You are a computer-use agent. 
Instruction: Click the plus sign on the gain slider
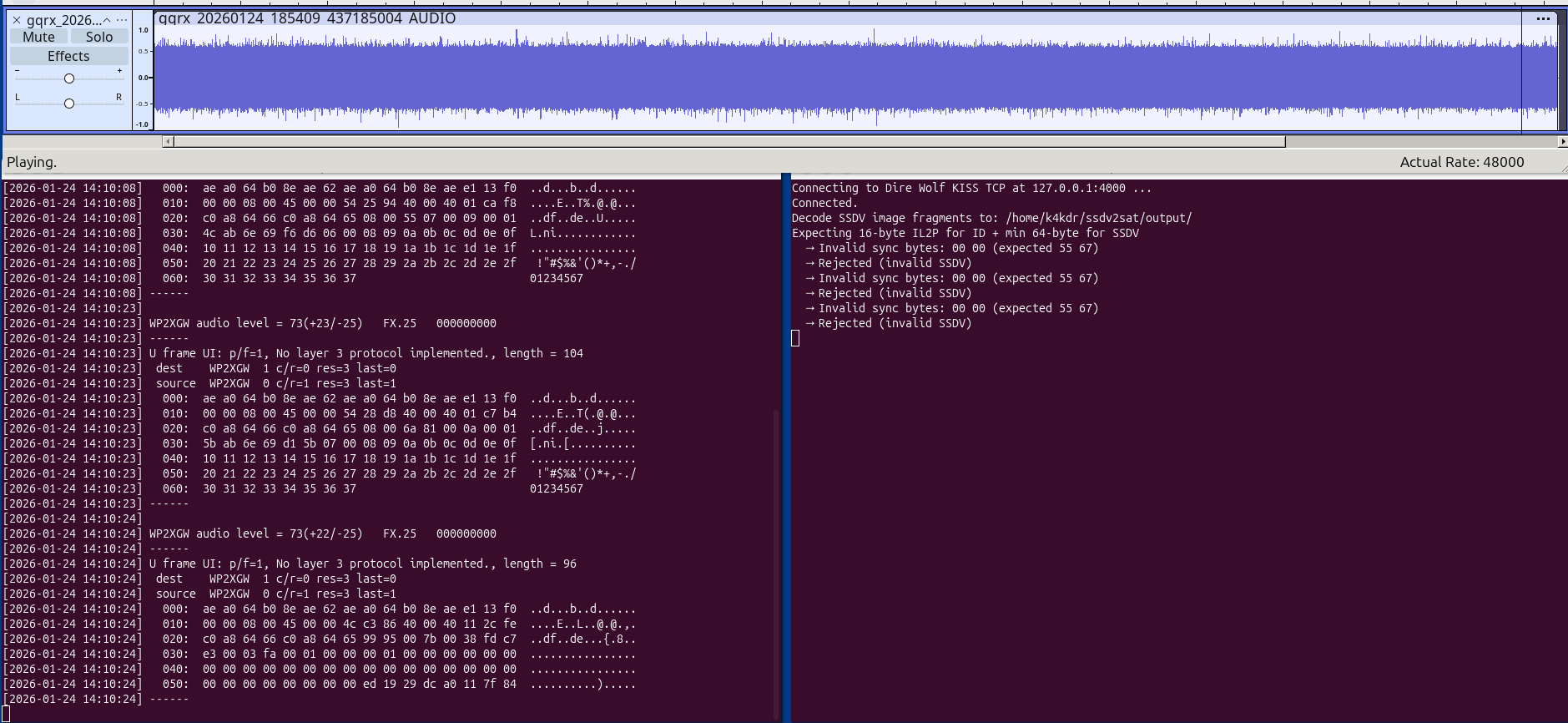coord(119,71)
